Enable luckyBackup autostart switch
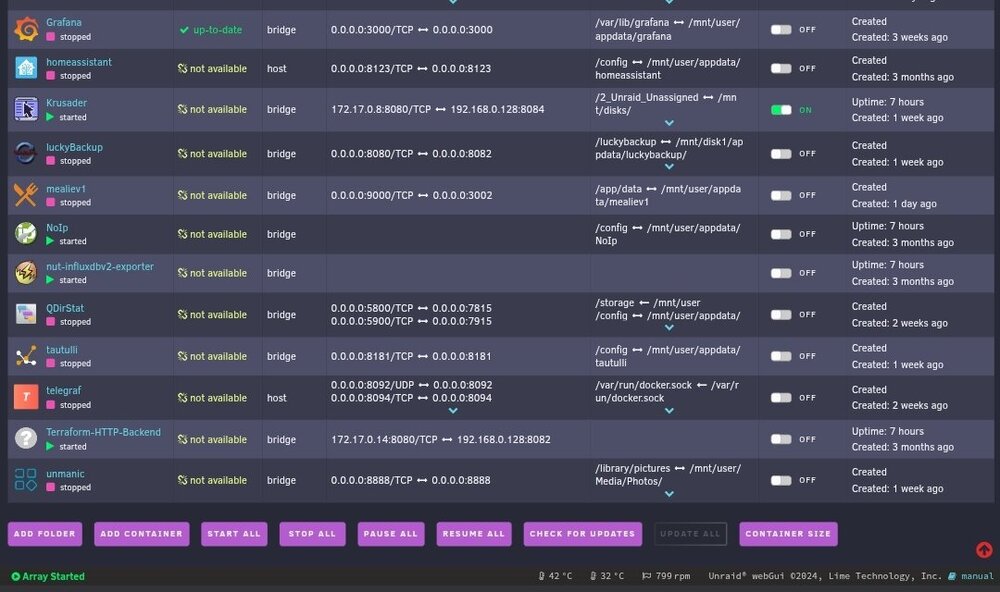This screenshot has width=1000, height=592. coord(781,154)
